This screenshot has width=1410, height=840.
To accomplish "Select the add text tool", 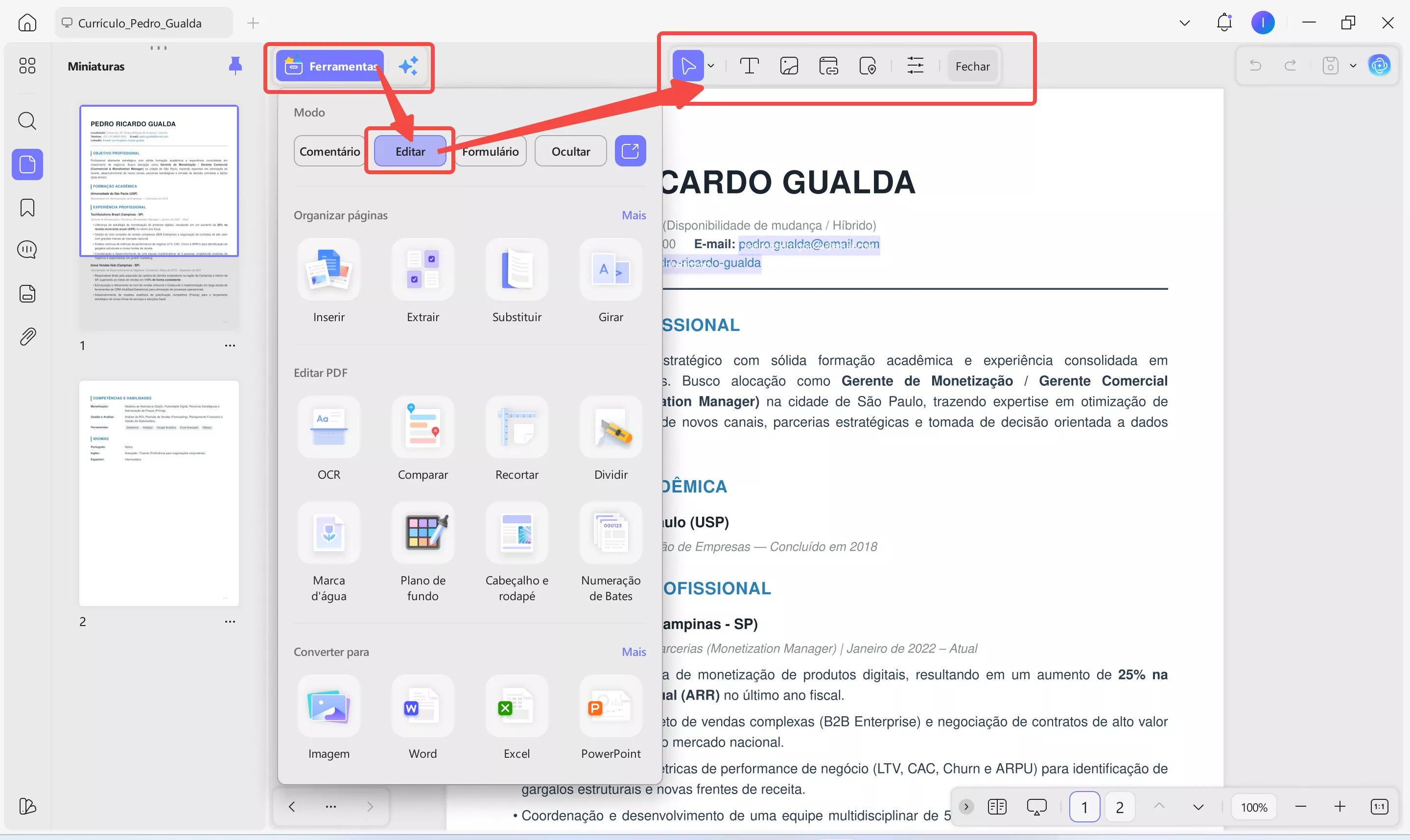I will pyautogui.click(x=749, y=66).
